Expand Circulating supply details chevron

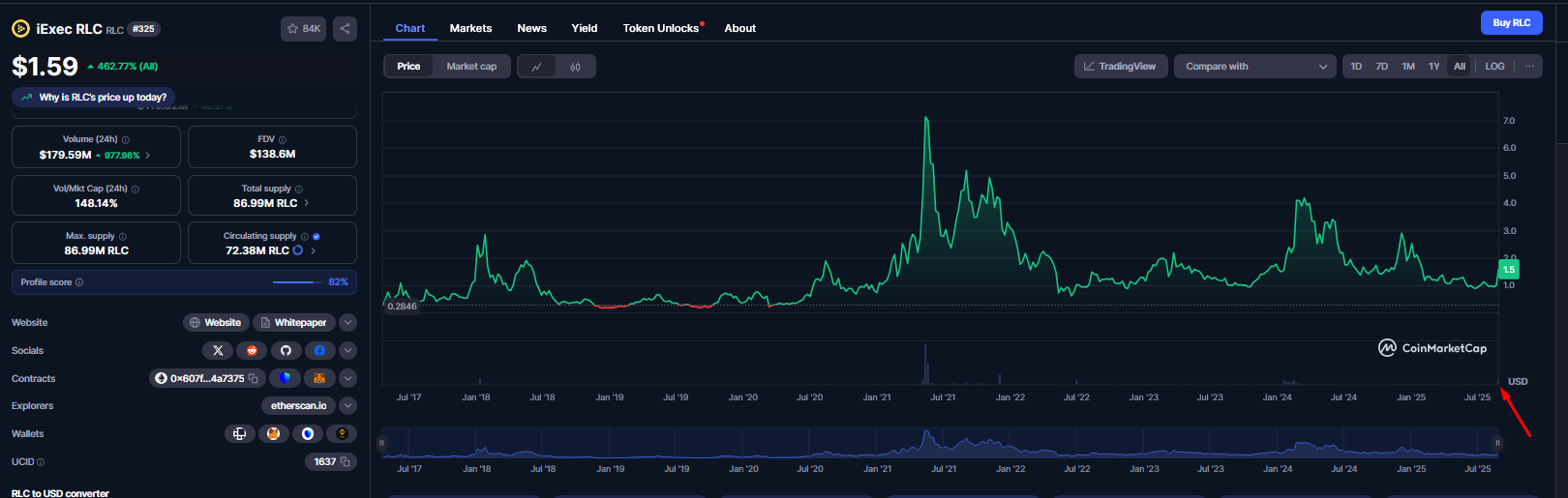click(313, 250)
